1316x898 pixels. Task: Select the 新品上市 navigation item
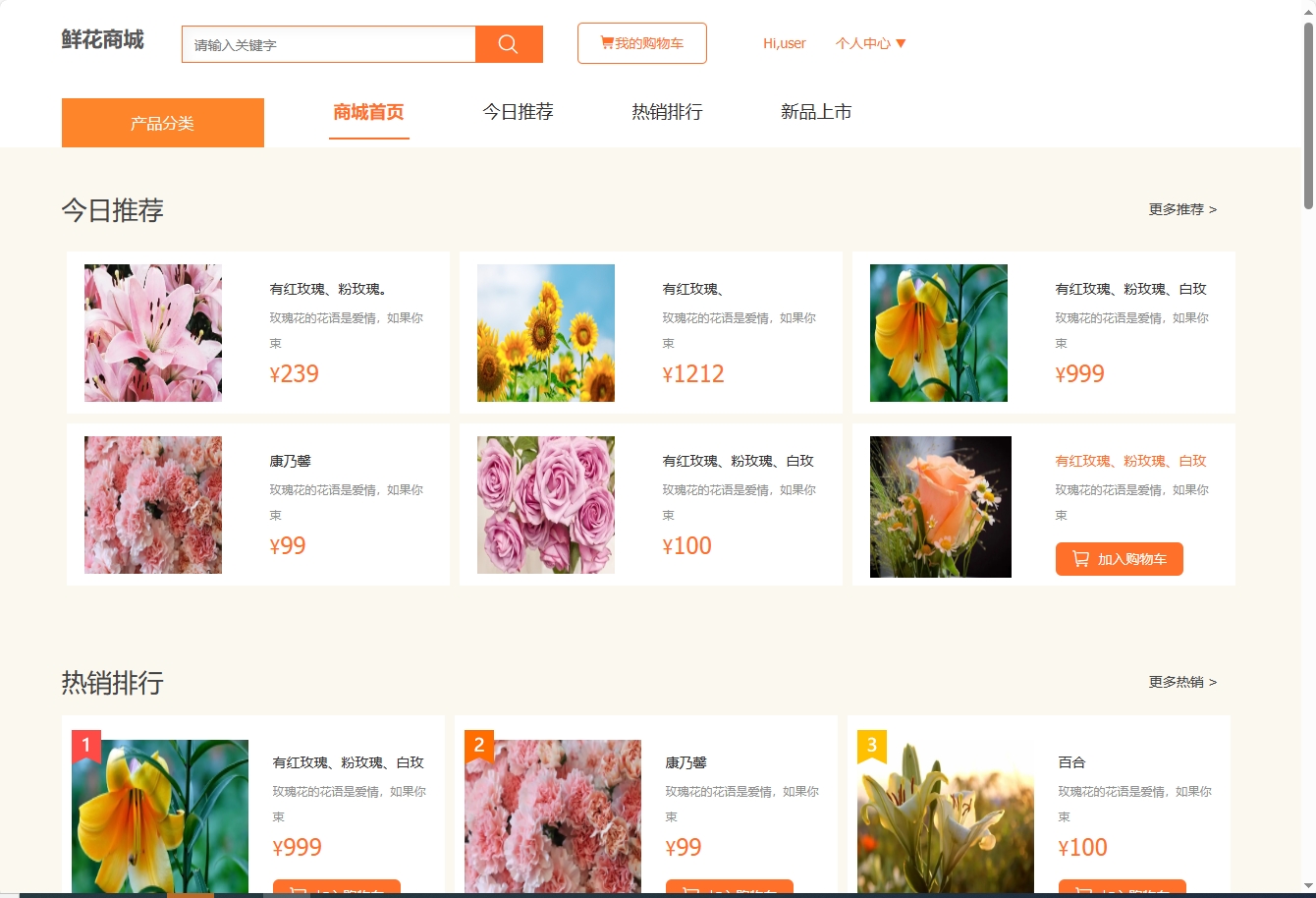tap(815, 111)
